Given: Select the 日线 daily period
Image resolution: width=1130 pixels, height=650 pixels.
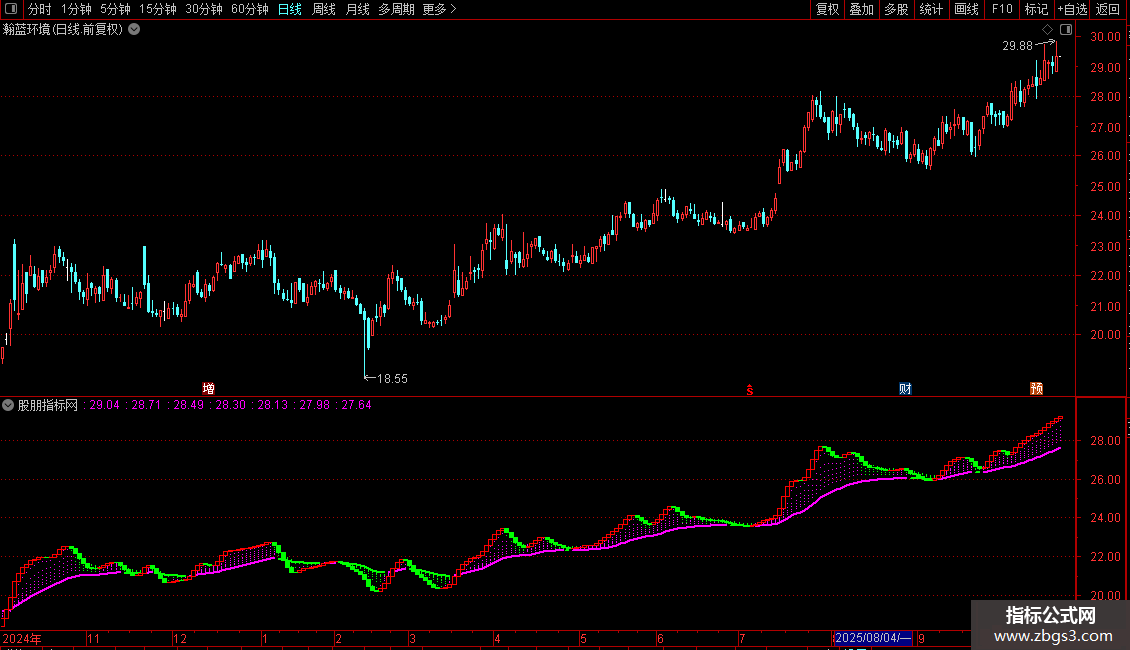Looking at the screenshot, I should (x=290, y=9).
